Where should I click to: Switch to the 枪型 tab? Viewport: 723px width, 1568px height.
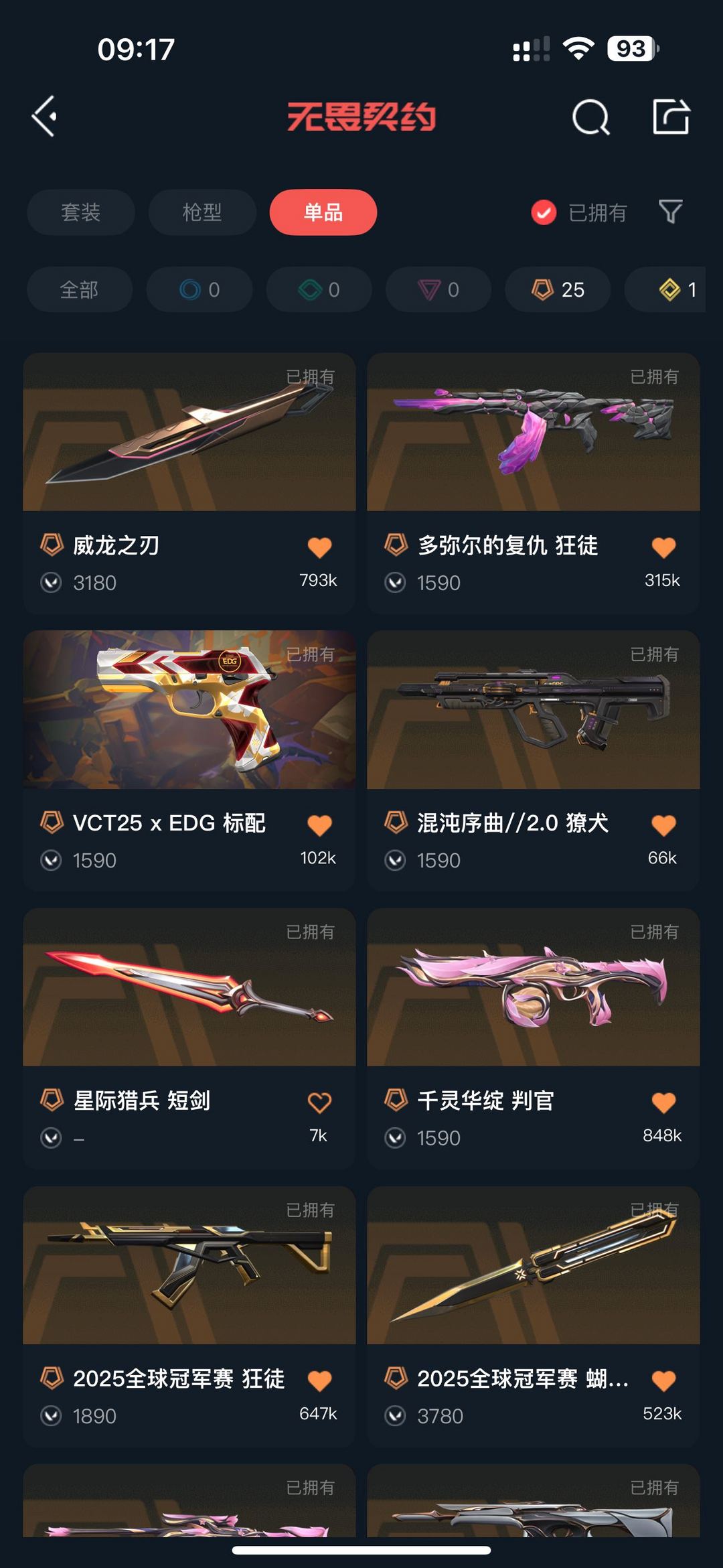[x=202, y=212]
